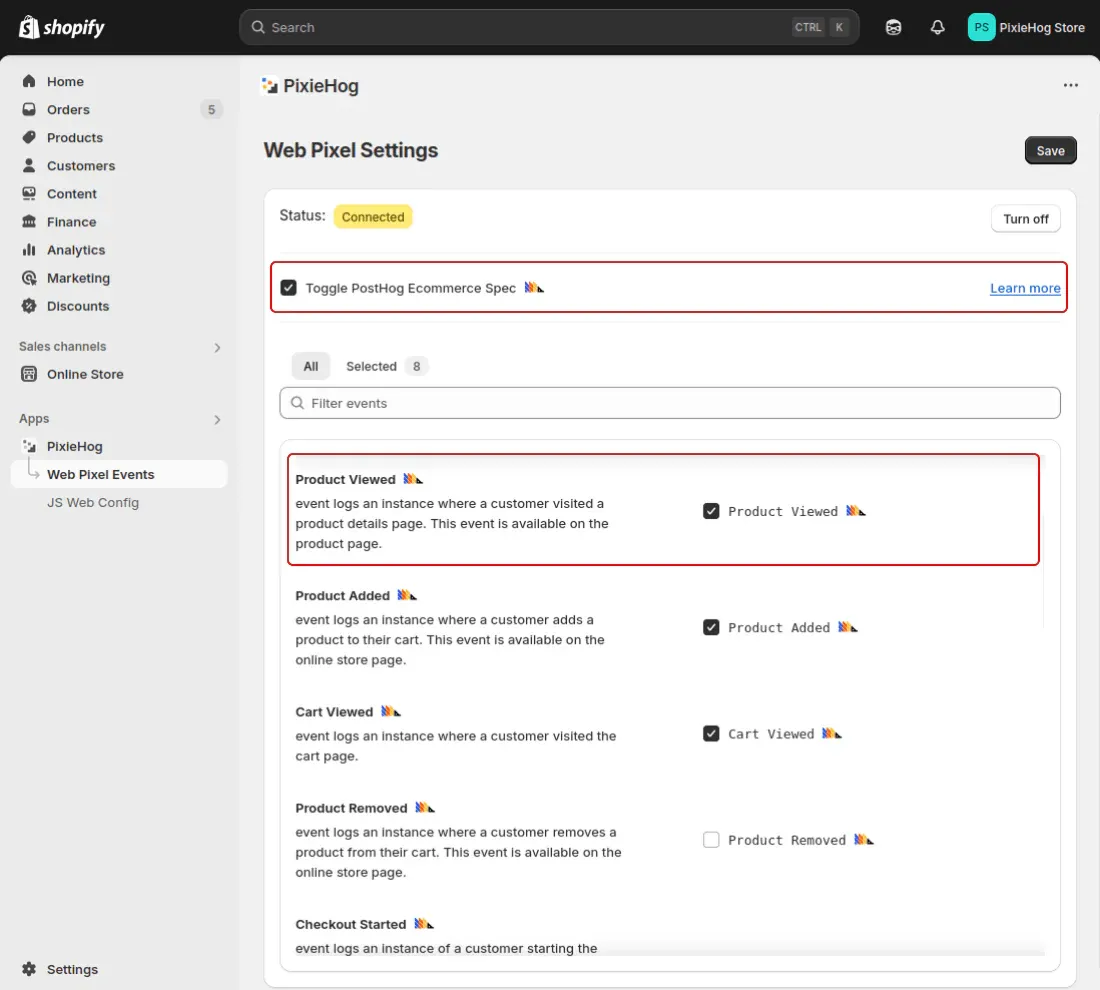Click the Turn off button
The image size is (1100, 990).
(x=1025, y=219)
